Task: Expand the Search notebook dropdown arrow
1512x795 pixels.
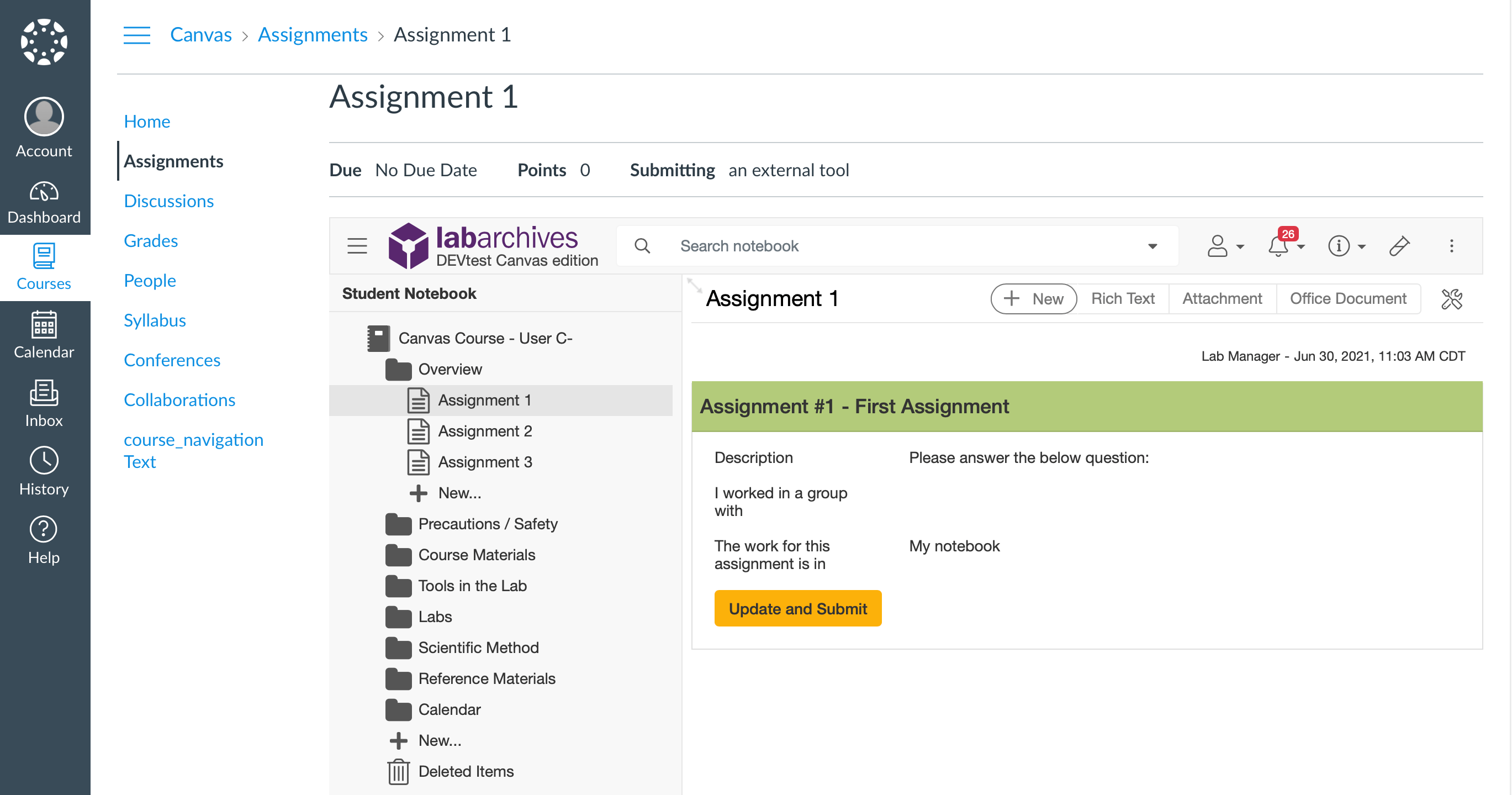Action: click(x=1152, y=246)
